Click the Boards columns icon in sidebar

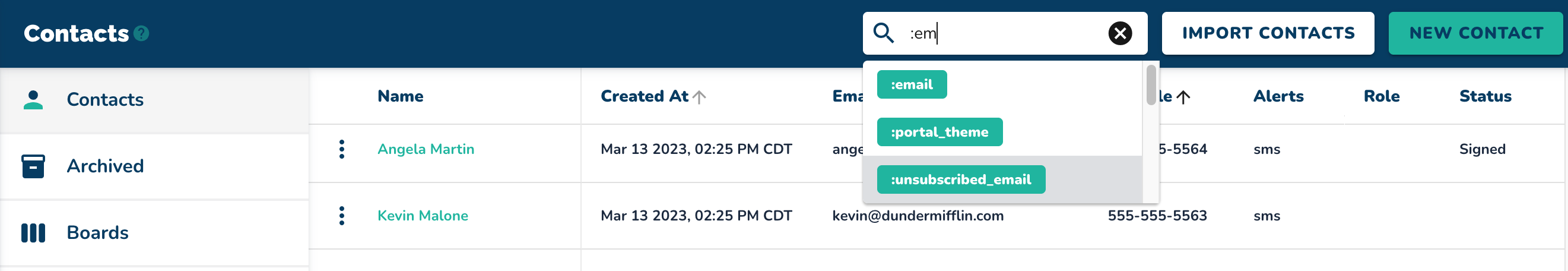(x=33, y=232)
